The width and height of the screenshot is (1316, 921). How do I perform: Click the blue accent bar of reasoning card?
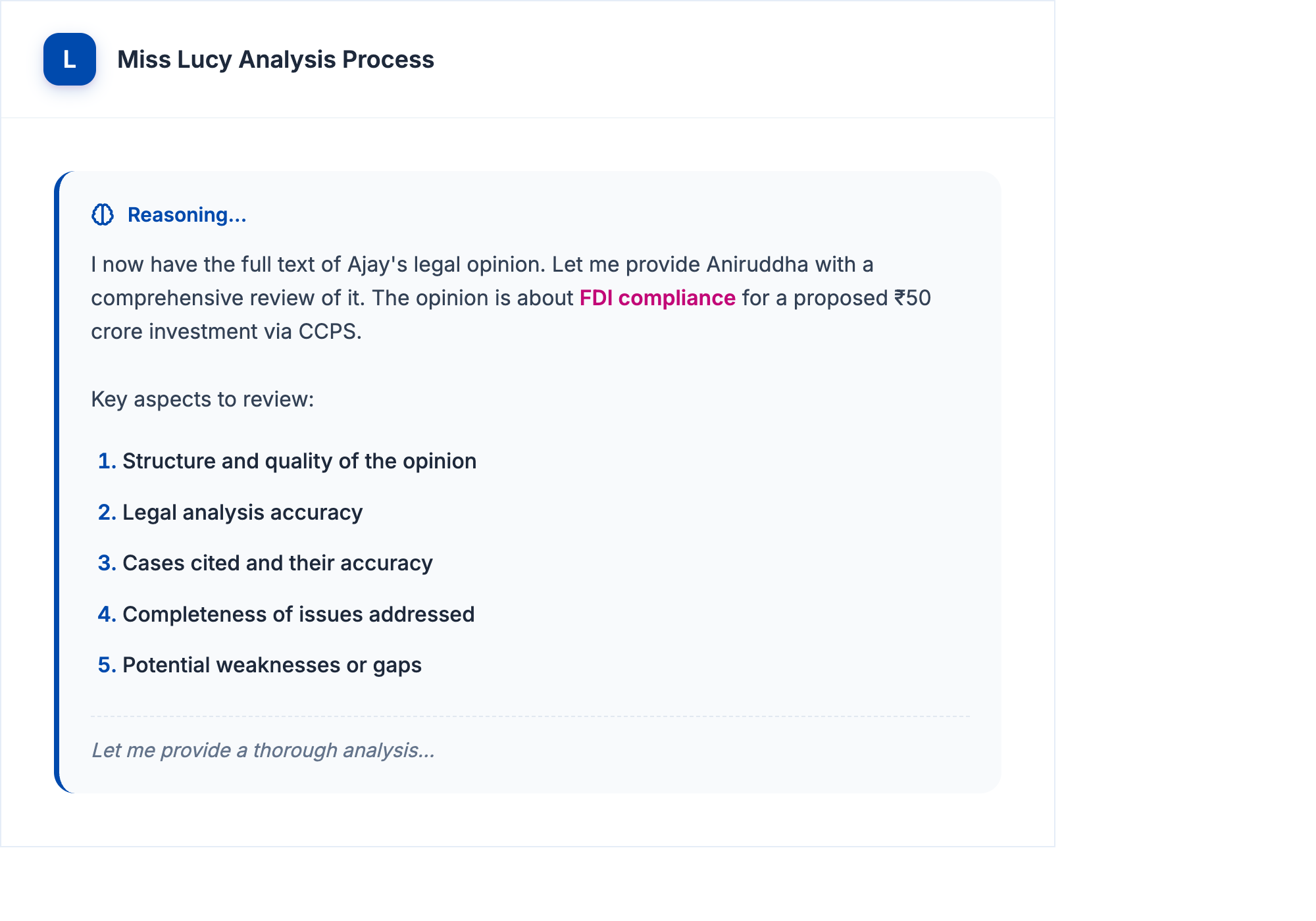tap(57, 482)
